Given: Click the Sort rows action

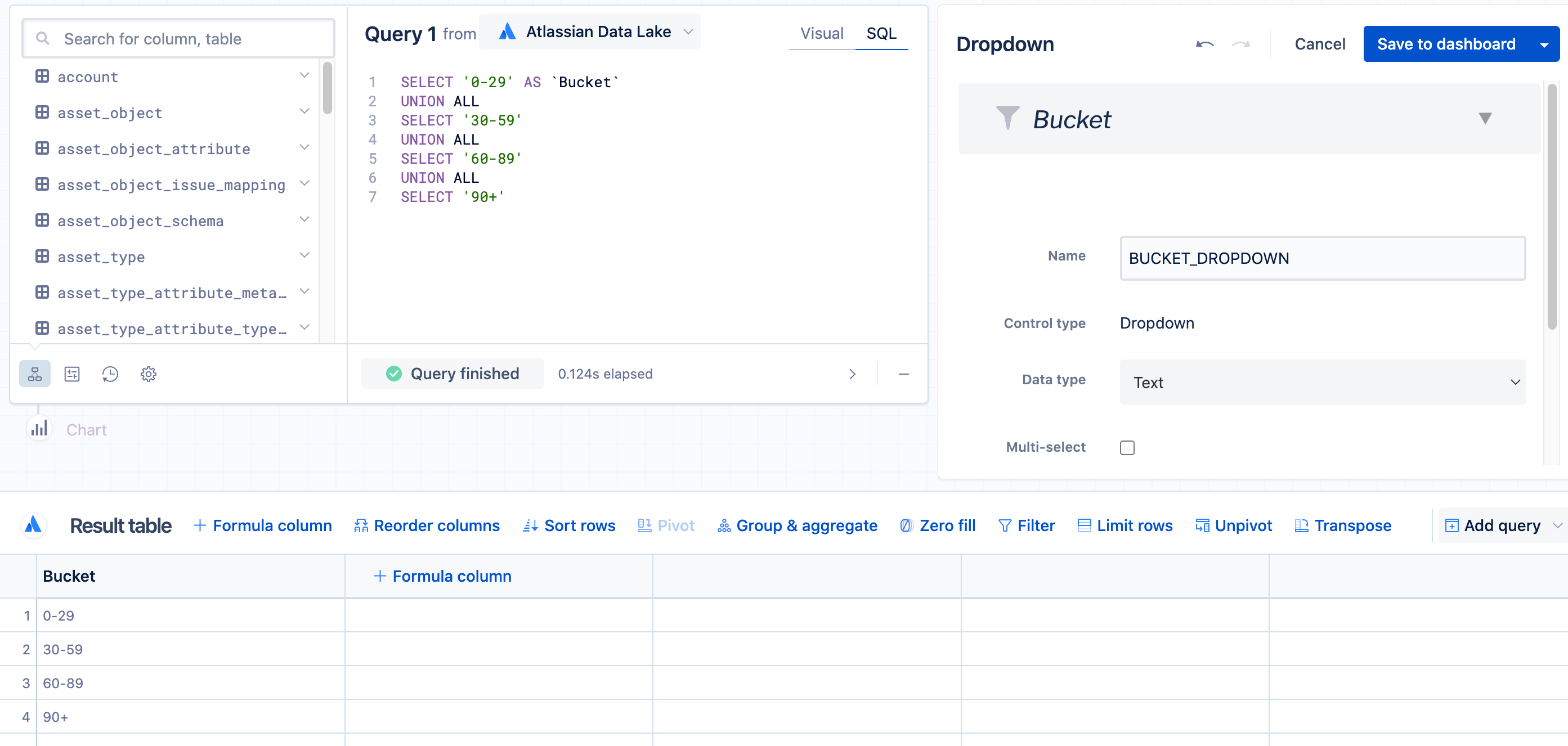Looking at the screenshot, I should (x=569, y=525).
